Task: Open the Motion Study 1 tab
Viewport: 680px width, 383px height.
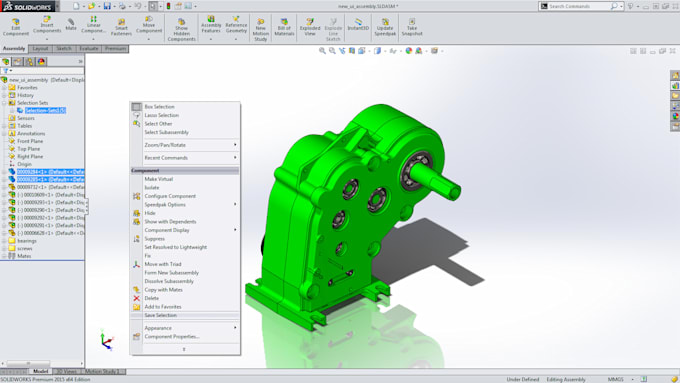Action: click(x=102, y=371)
